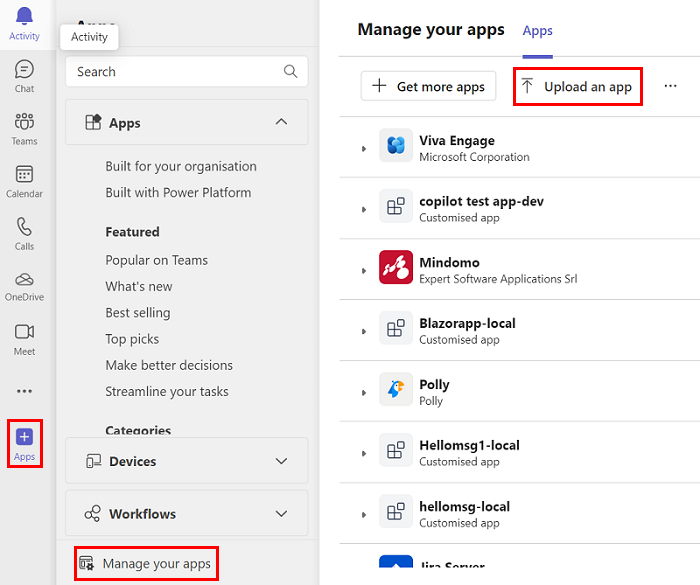Open the Activity bell icon
The height and width of the screenshot is (585, 700).
(x=24, y=17)
